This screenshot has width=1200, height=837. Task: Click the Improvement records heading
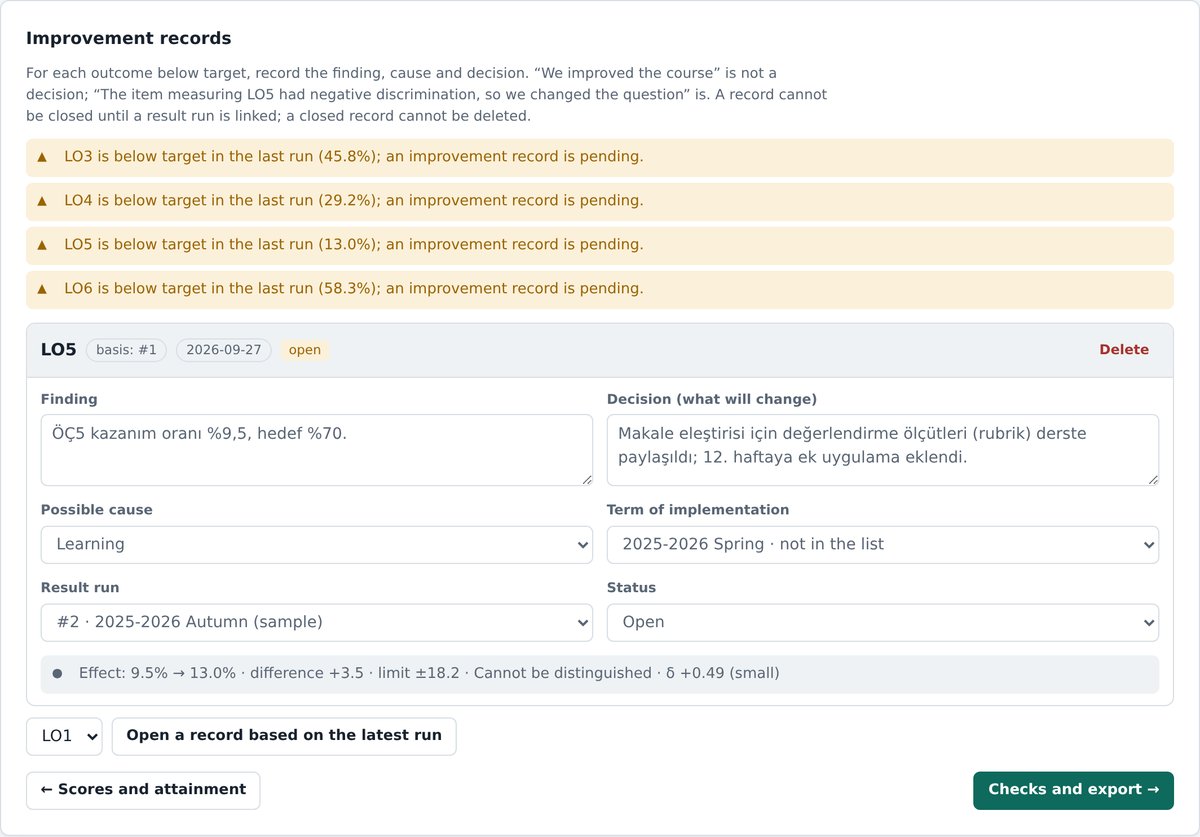coord(129,39)
